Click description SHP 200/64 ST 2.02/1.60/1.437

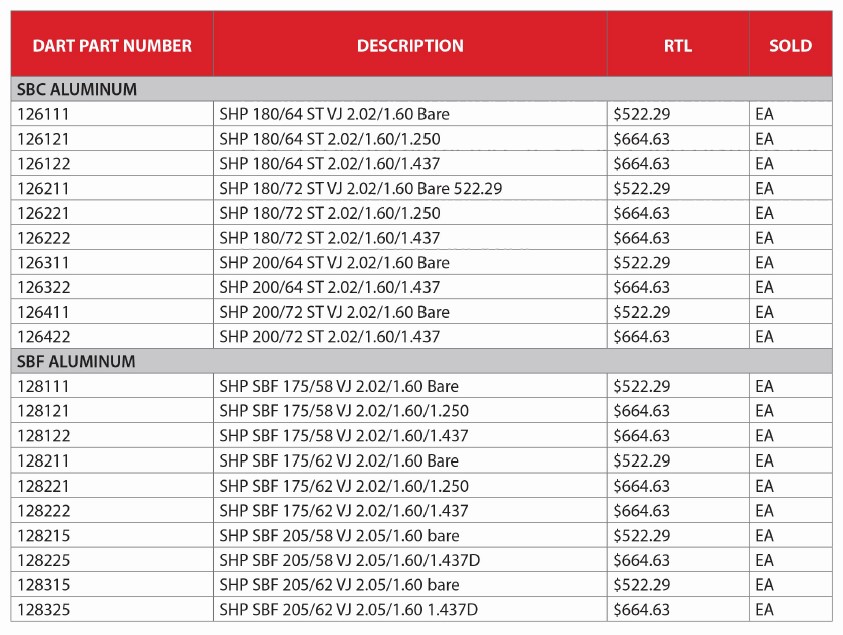330,287
